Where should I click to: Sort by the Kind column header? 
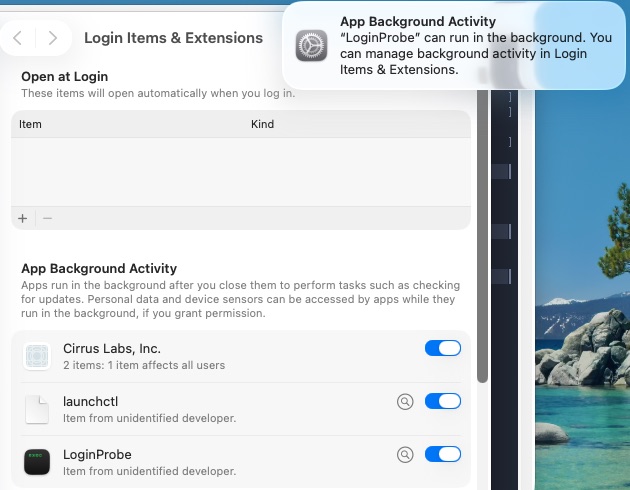click(262, 125)
